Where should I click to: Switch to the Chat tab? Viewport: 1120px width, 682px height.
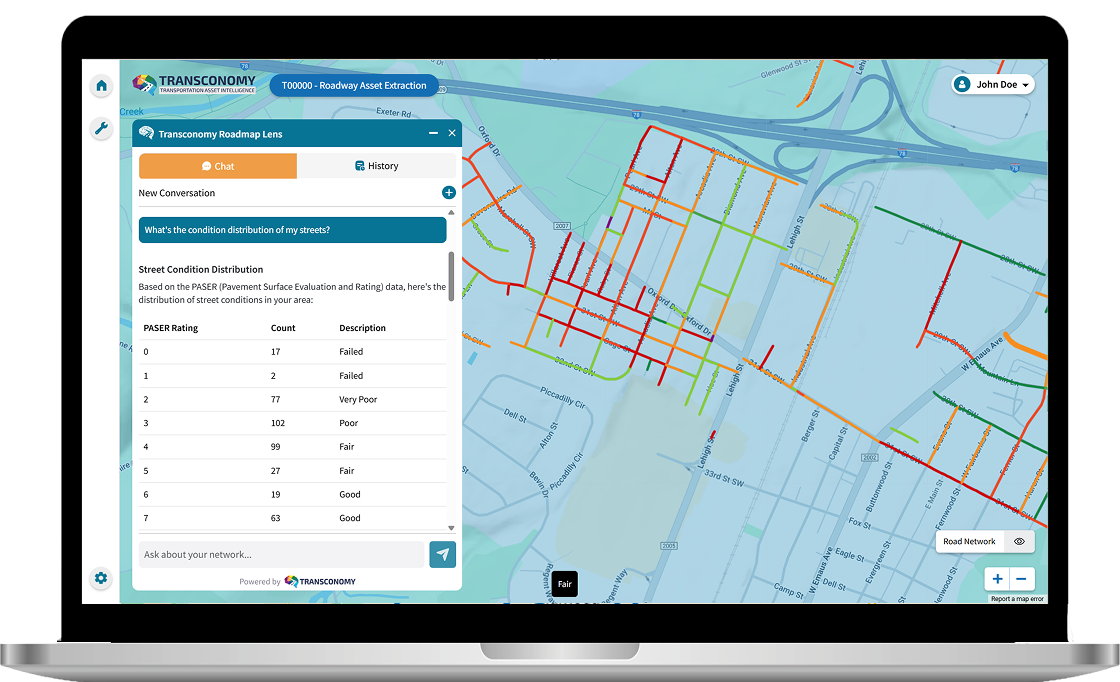pos(218,166)
